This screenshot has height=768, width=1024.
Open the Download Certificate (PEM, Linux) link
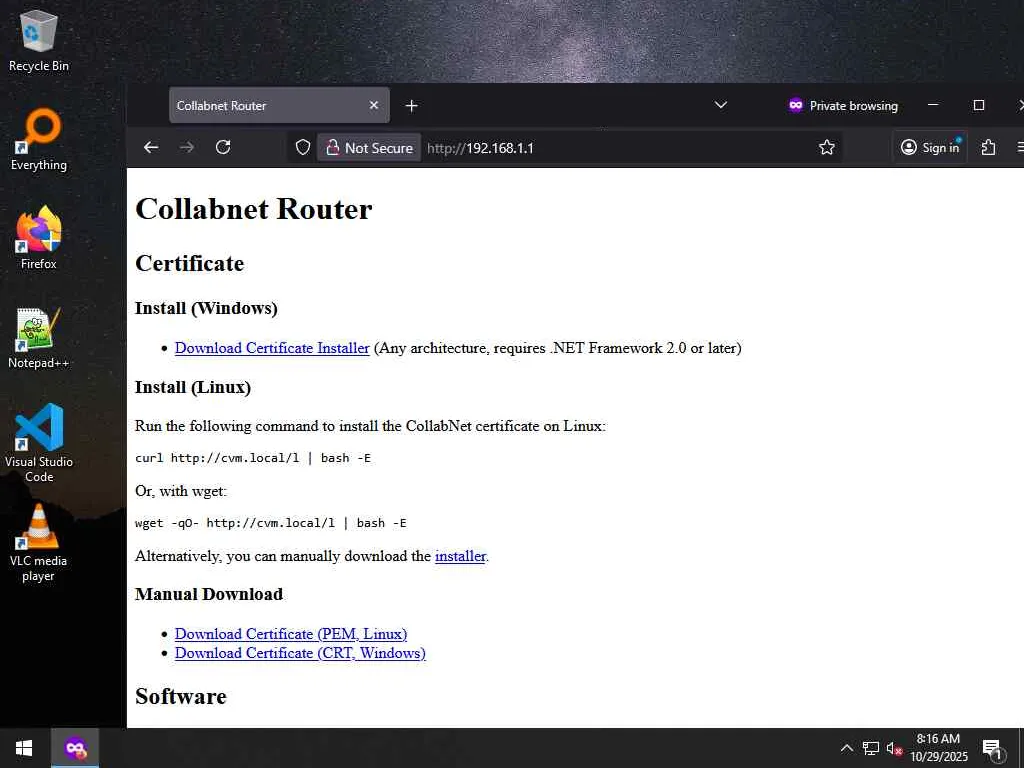291,634
